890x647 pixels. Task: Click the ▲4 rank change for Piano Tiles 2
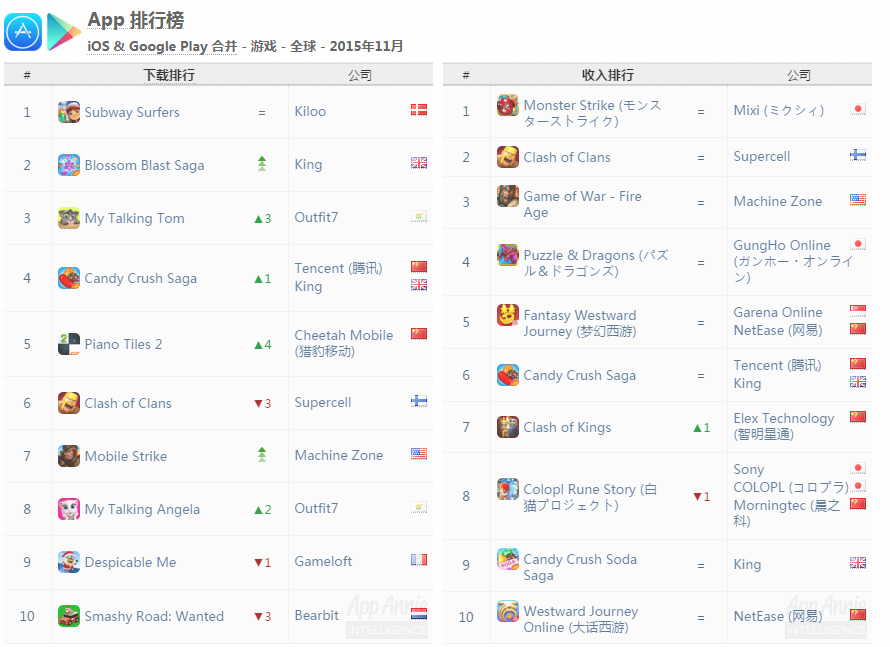(262, 344)
